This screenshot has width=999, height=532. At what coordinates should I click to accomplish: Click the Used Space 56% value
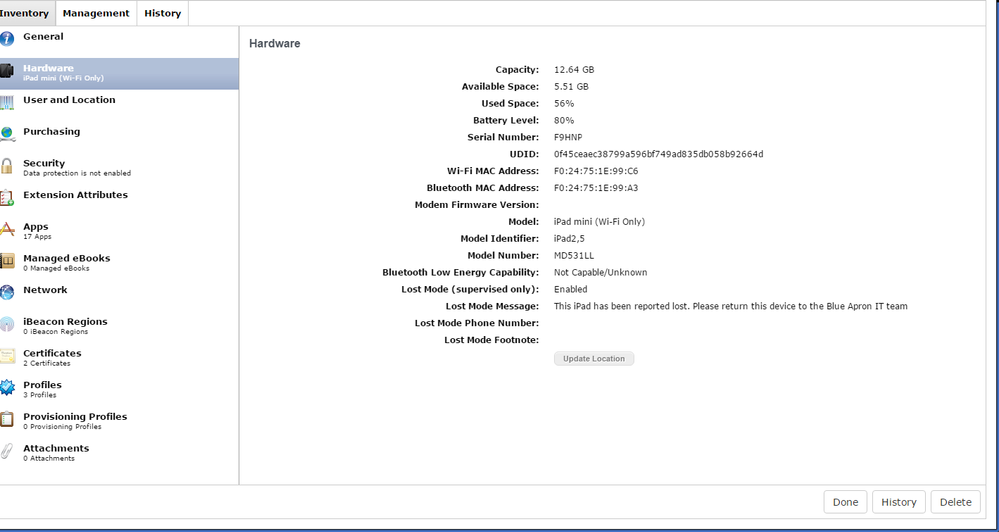pos(564,104)
